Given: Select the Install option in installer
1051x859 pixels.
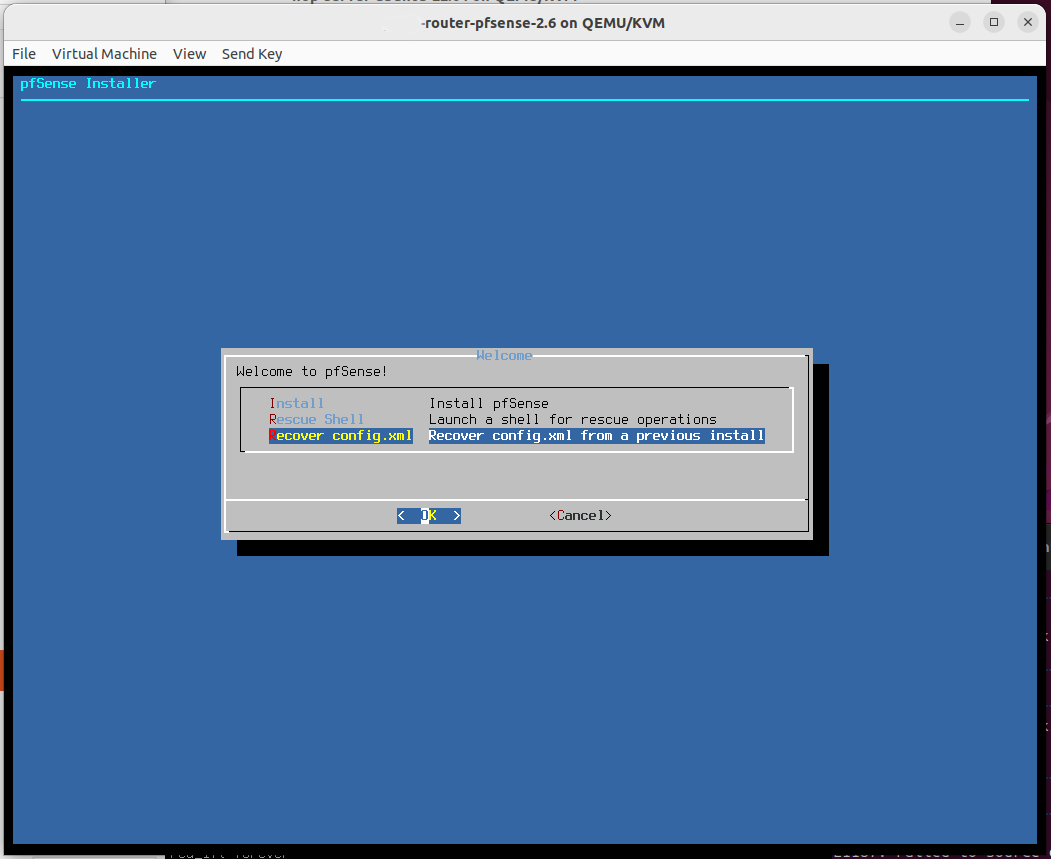Looking at the screenshot, I should tap(297, 403).
